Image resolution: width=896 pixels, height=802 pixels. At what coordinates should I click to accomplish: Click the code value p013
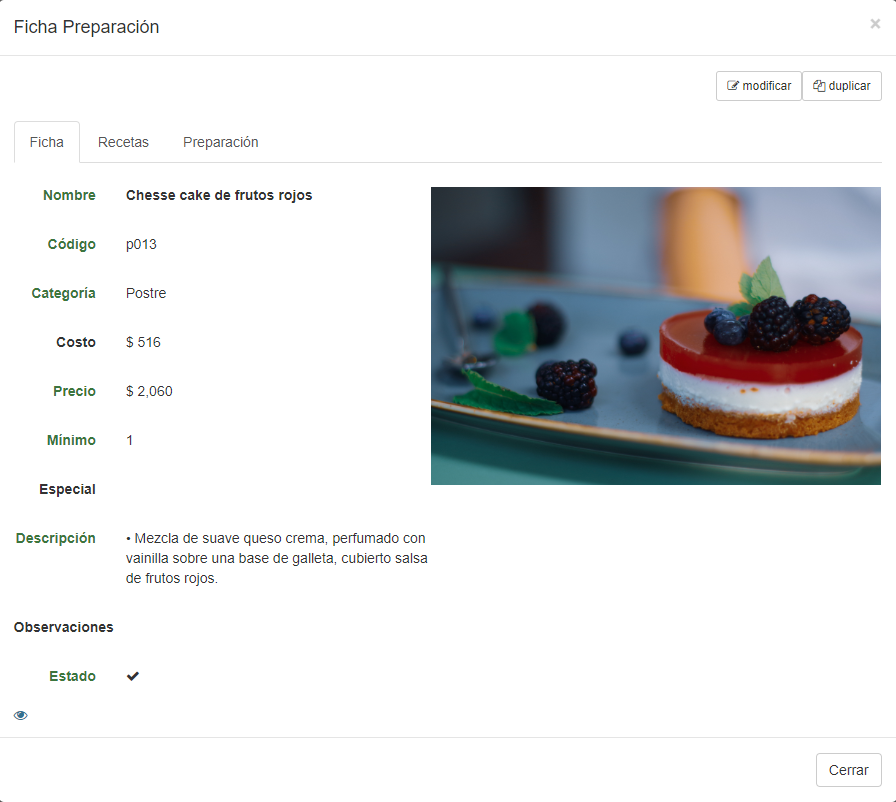141,244
